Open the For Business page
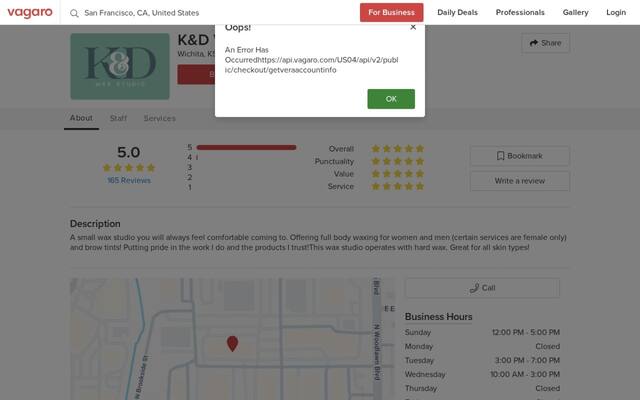This screenshot has height=400, width=640. (x=391, y=13)
